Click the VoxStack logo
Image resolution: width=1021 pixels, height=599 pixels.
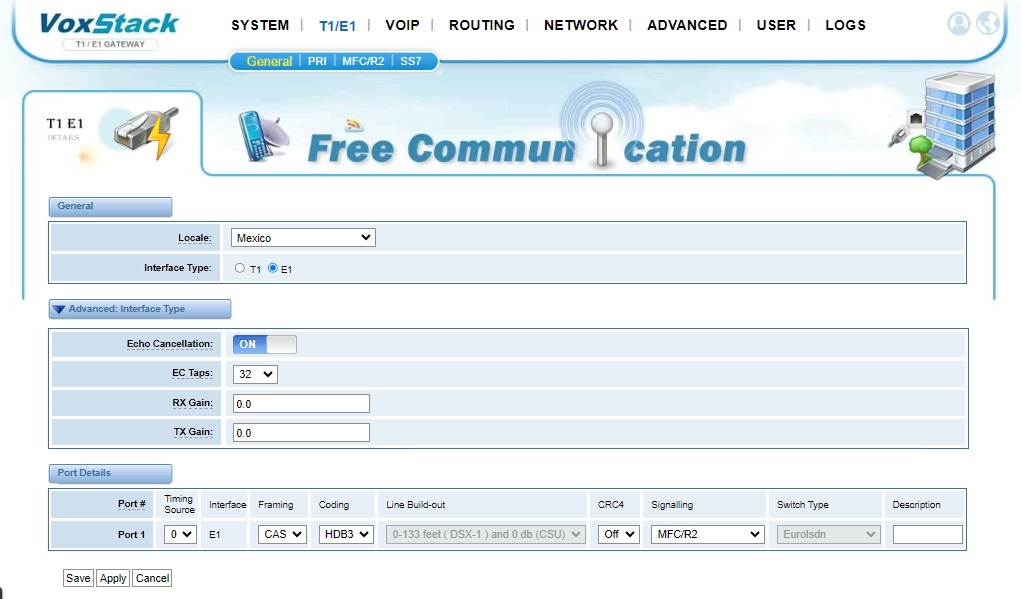109,23
